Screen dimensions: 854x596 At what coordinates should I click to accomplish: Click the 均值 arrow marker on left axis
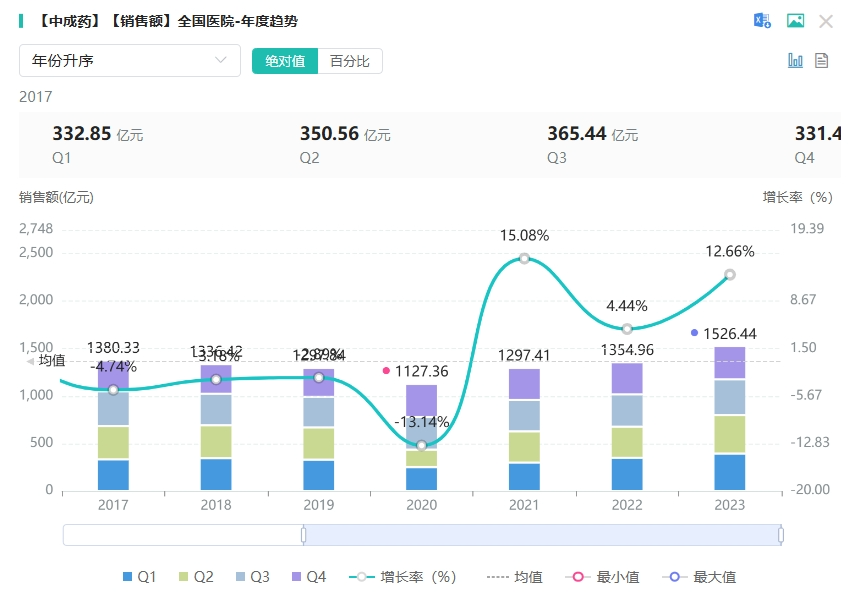click(x=30, y=361)
